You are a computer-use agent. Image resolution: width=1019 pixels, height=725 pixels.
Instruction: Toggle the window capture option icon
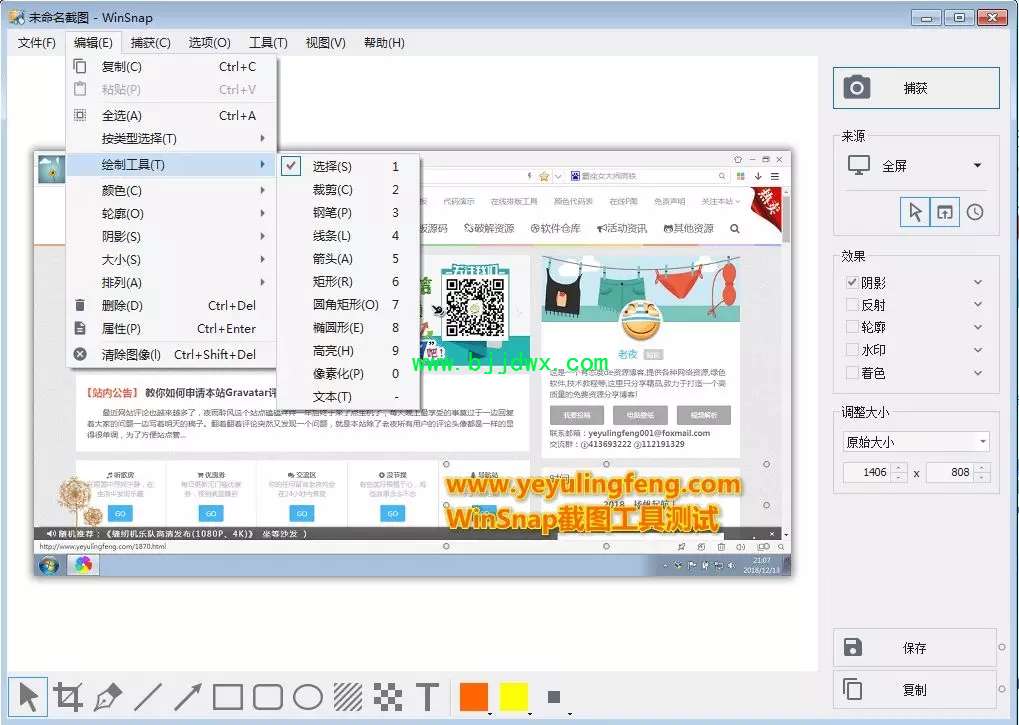[x=944, y=212]
